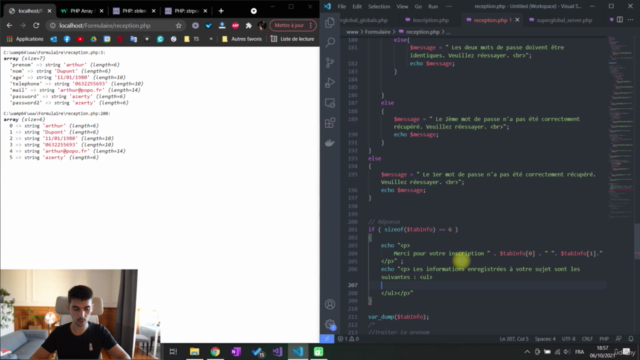Screen dimensions: 640x360
Task: Switch to the PHP: strpos Chrome tab
Action: (x=186, y=11)
